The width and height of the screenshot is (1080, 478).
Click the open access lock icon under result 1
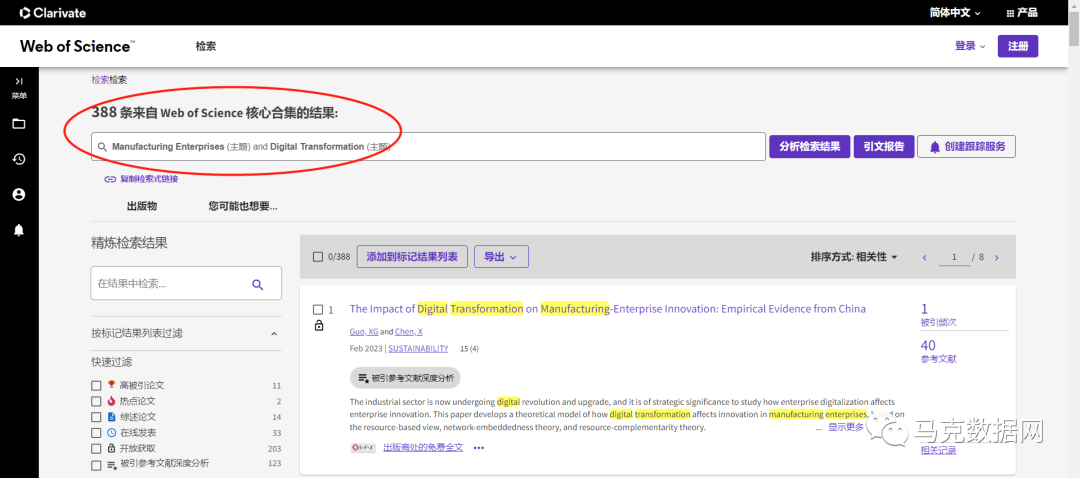pos(319,325)
